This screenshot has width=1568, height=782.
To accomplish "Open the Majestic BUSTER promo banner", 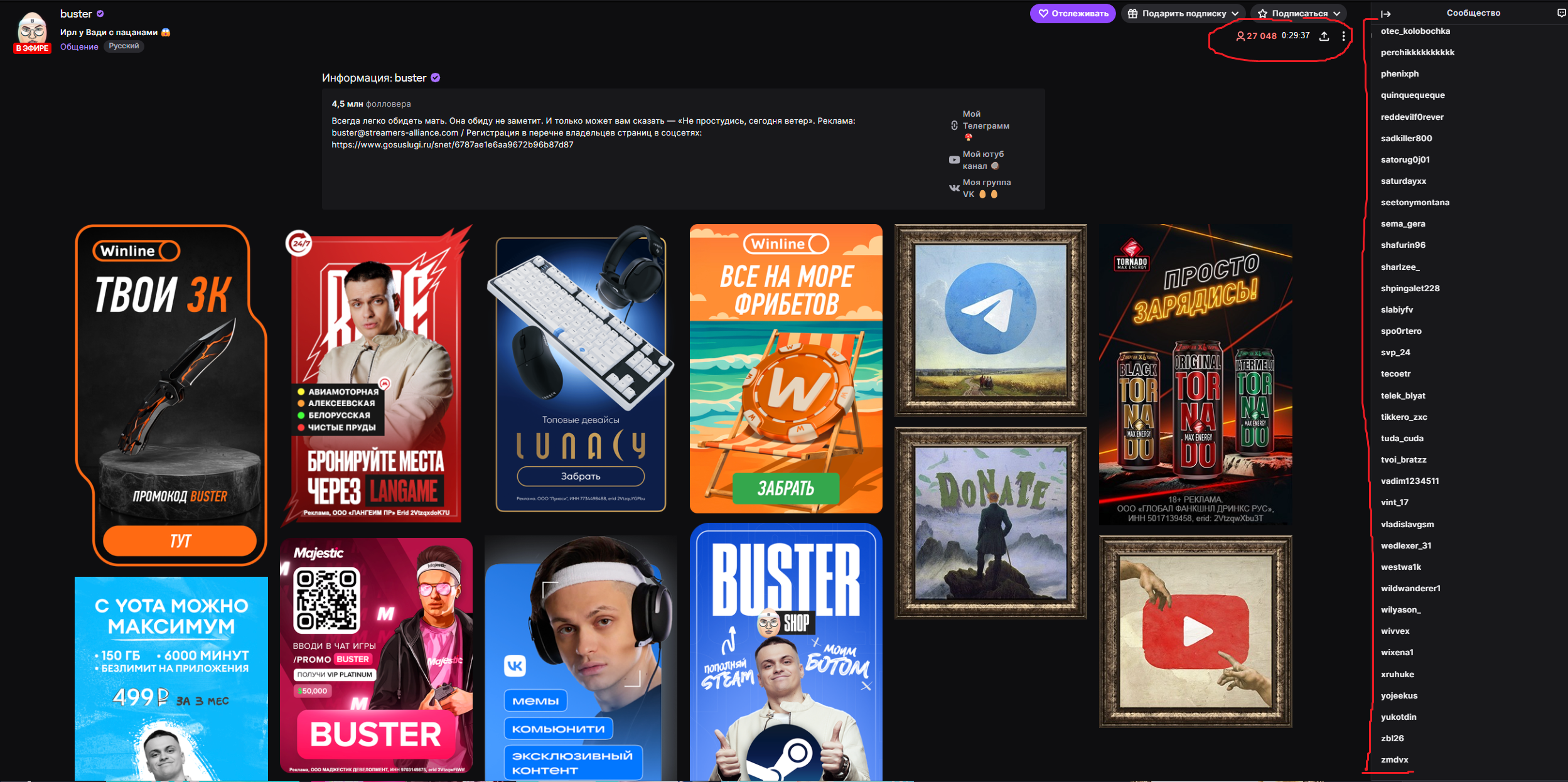I will [x=376, y=656].
